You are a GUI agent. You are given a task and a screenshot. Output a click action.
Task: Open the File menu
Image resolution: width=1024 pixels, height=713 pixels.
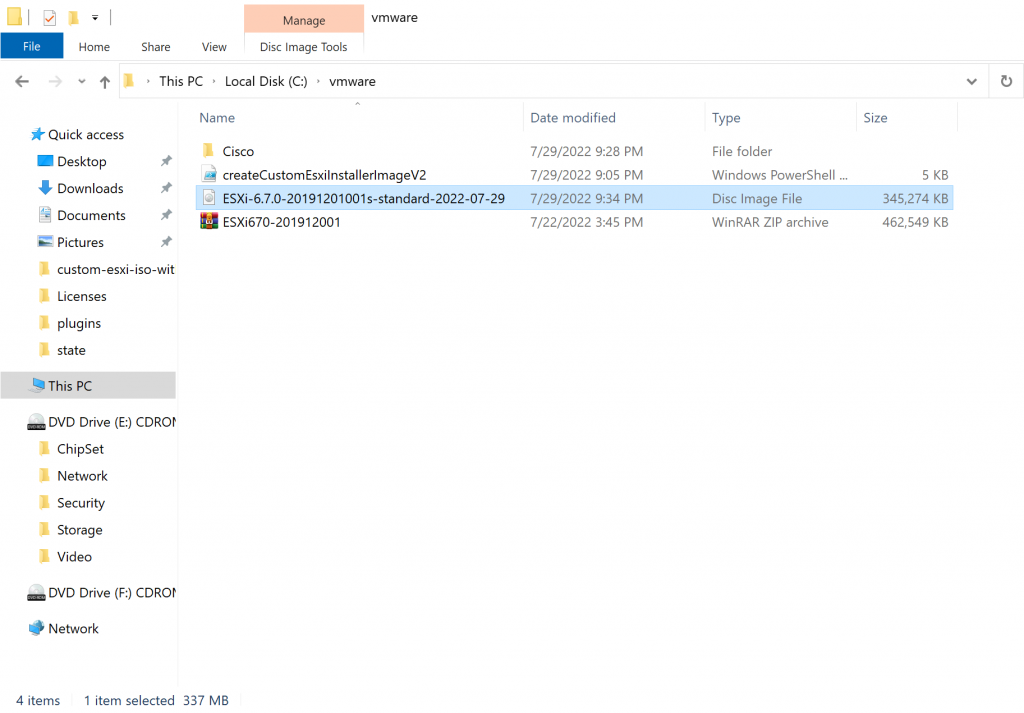[31, 46]
